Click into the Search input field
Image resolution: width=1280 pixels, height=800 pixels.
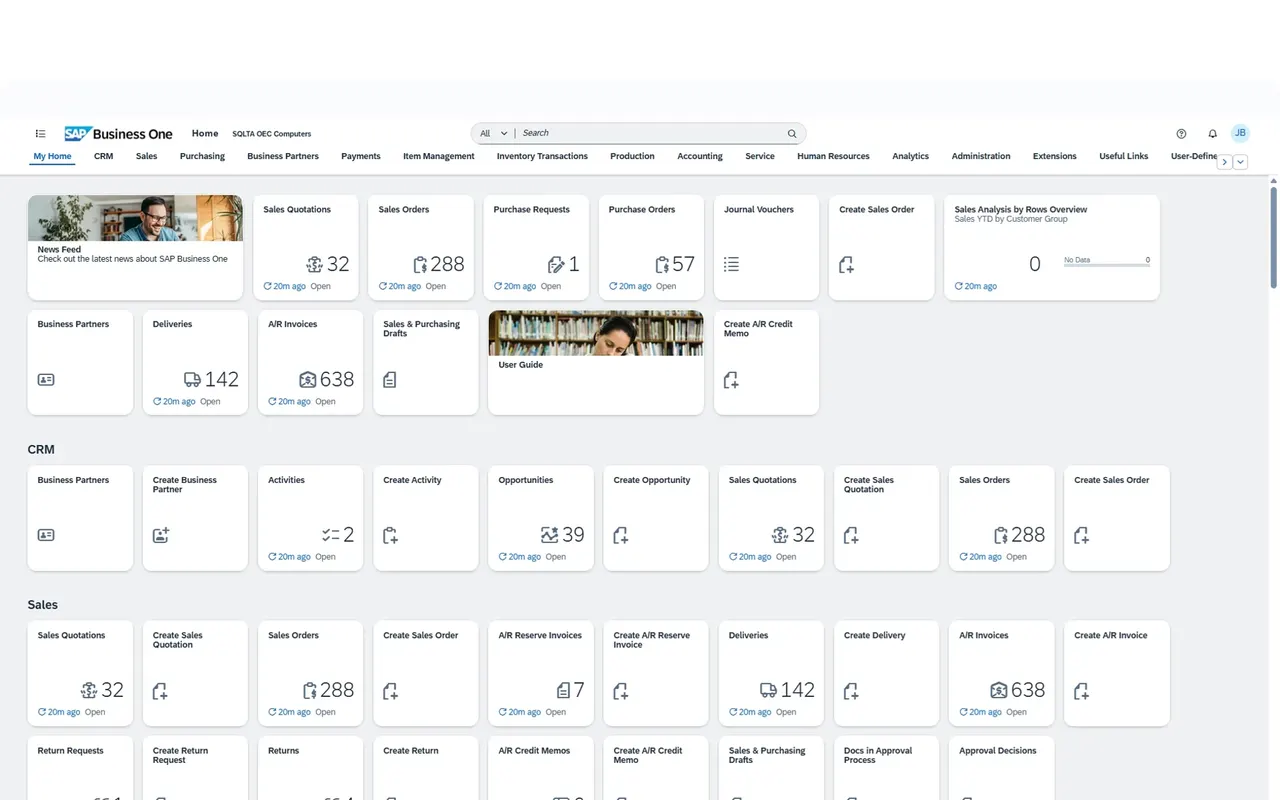[650, 133]
